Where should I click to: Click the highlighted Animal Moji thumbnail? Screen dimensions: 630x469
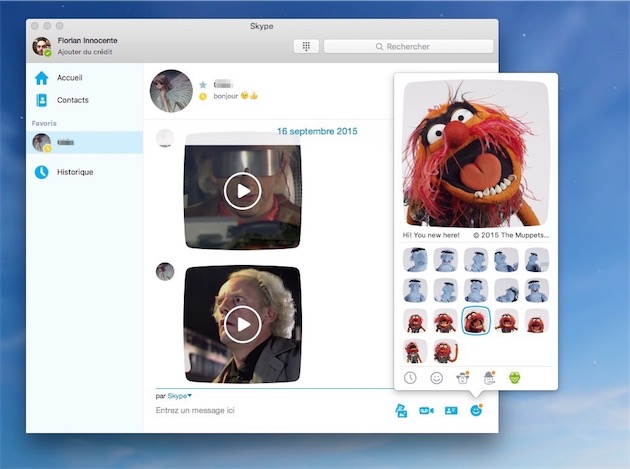pyautogui.click(x=476, y=320)
